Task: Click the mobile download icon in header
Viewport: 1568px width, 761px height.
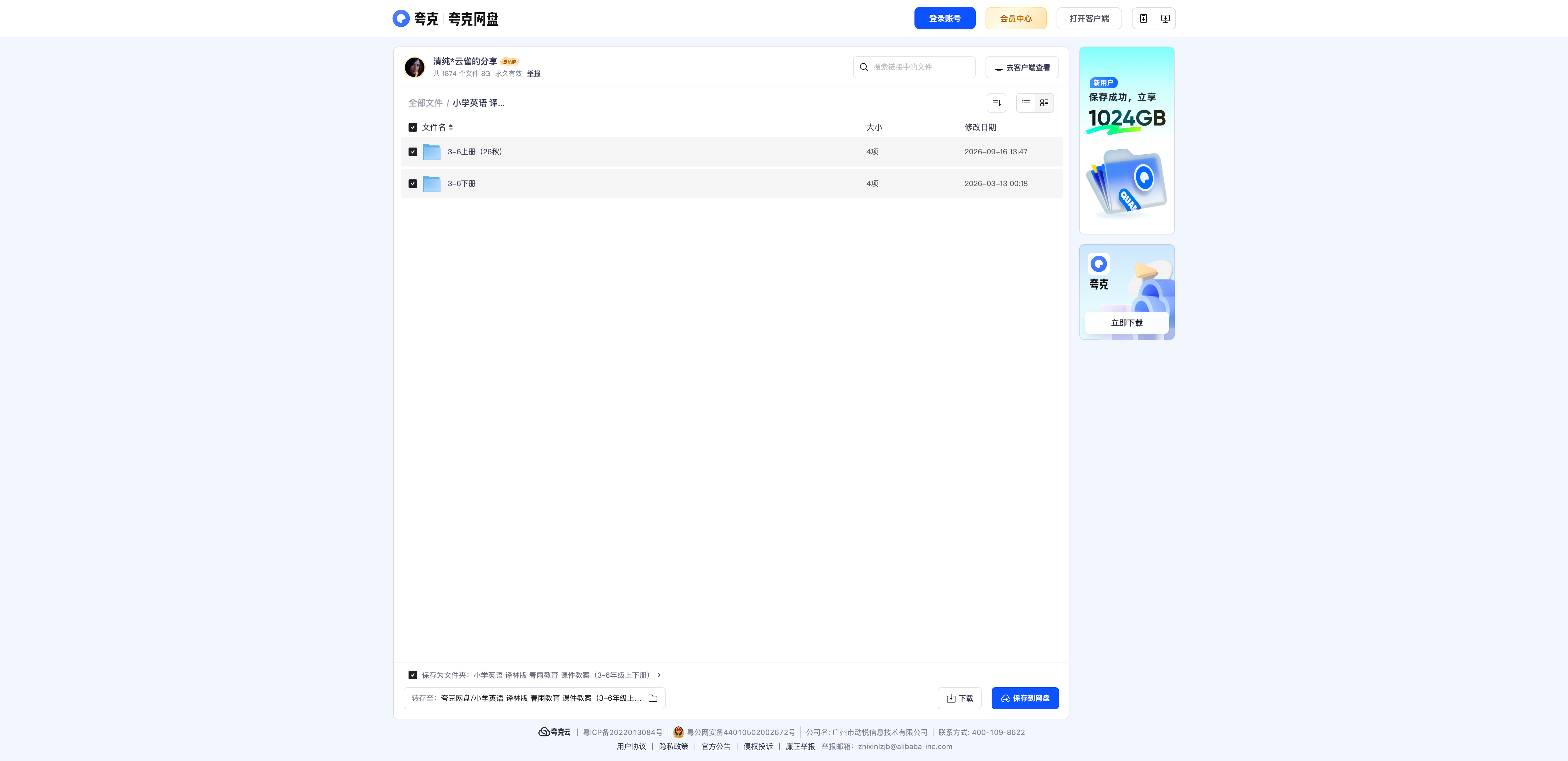Action: (x=1143, y=18)
